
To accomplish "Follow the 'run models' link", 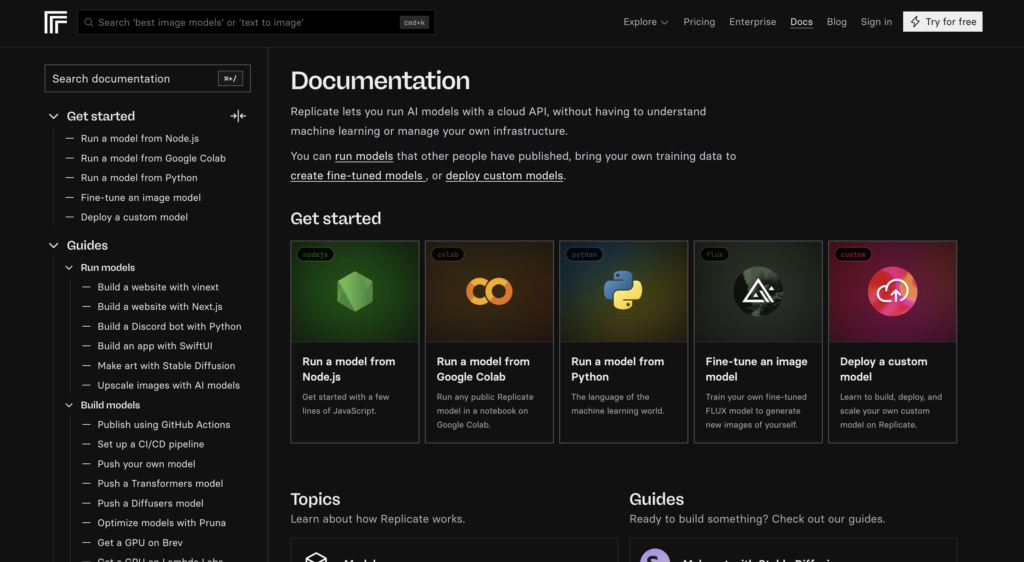I will (x=364, y=156).
